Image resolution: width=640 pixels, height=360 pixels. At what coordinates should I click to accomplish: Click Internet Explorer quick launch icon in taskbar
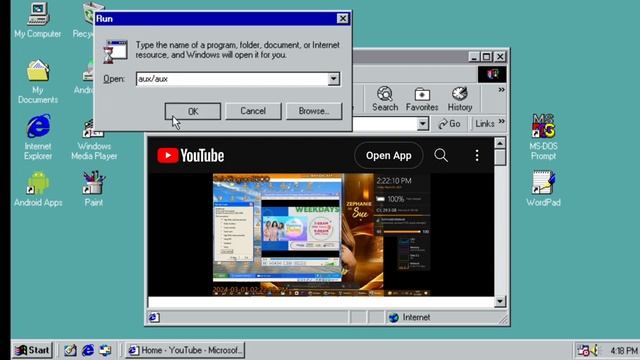coord(88,350)
